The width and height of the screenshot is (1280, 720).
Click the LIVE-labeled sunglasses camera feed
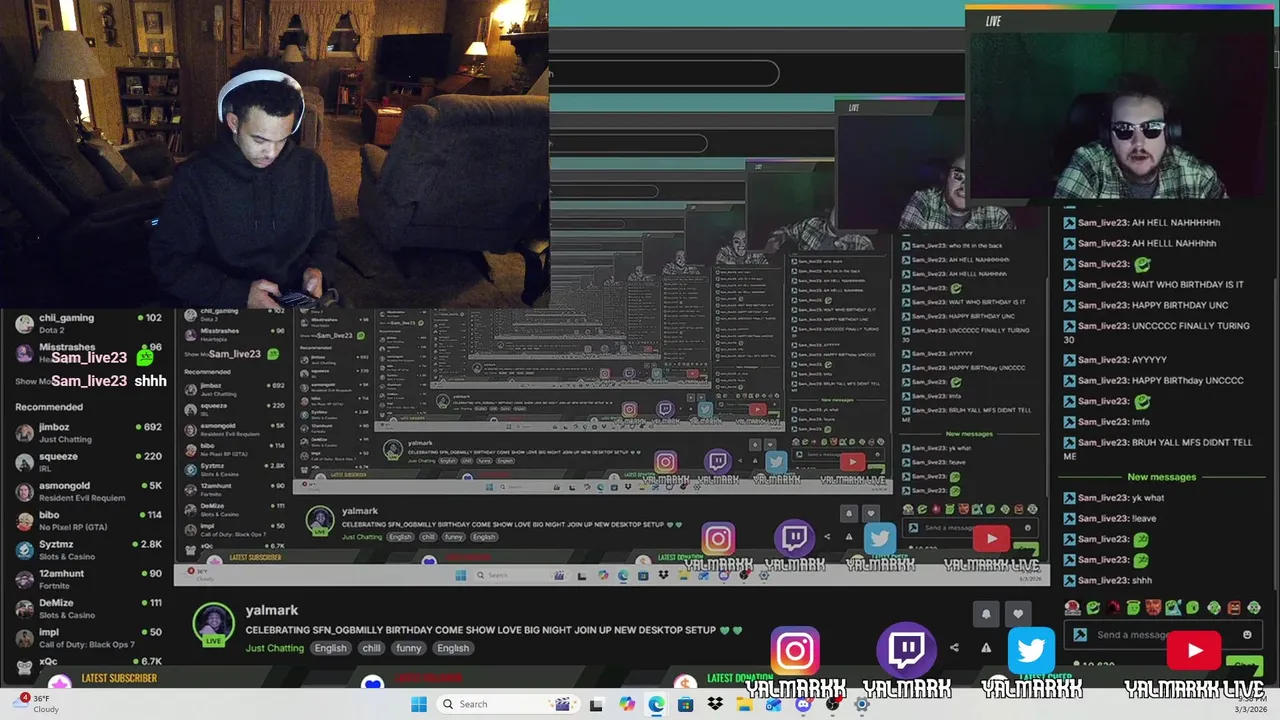click(x=1120, y=105)
